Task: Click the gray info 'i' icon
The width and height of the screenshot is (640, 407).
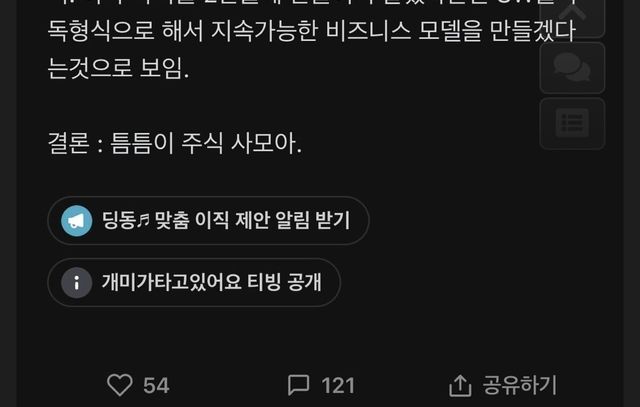Action: click(77, 282)
